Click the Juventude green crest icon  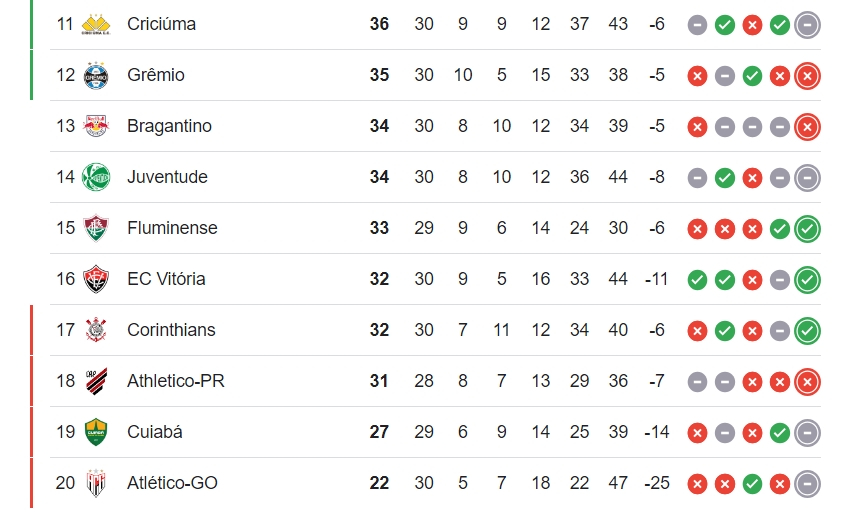click(x=96, y=177)
